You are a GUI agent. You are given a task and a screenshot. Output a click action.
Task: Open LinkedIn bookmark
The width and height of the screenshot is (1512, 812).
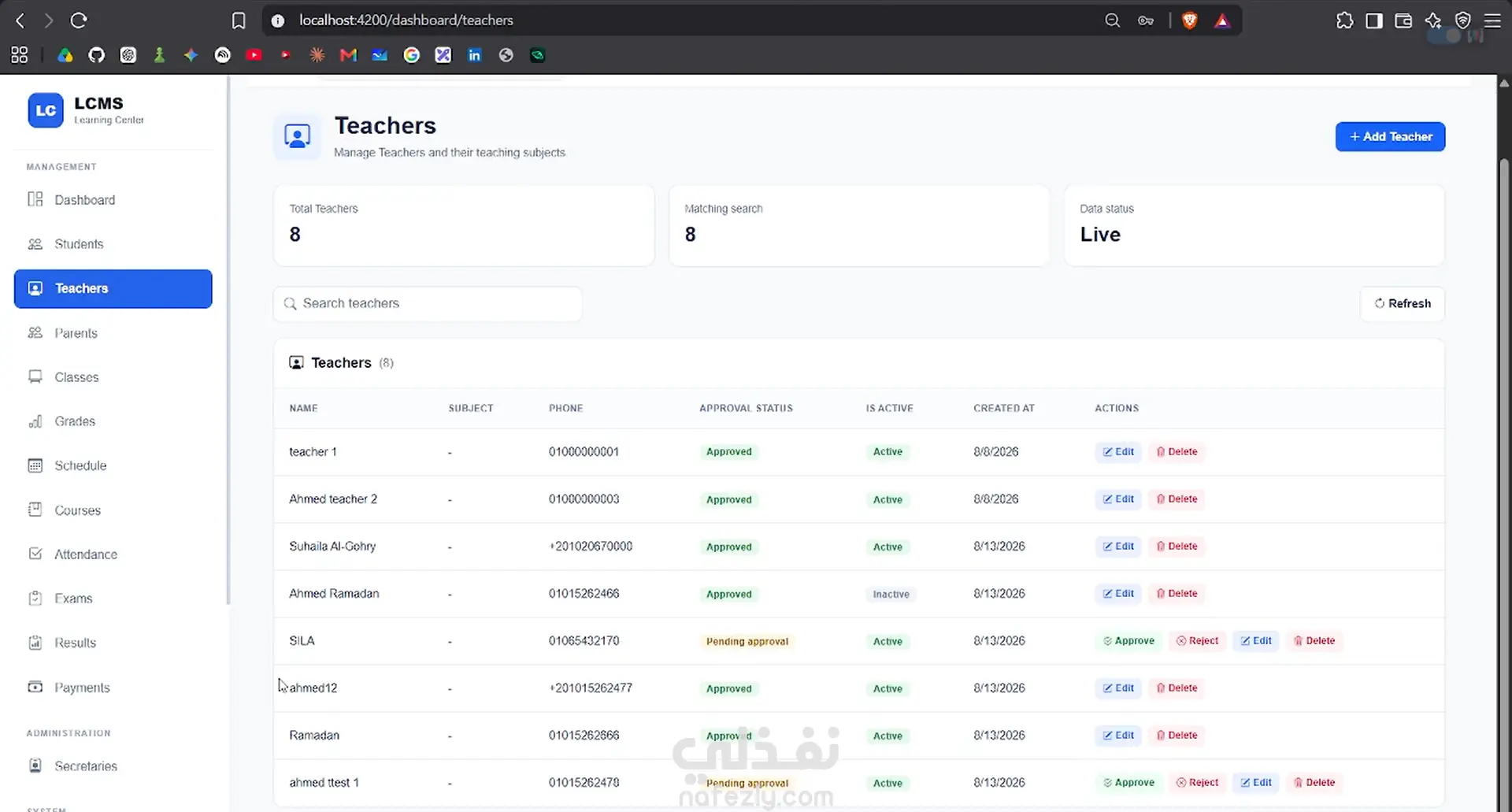[x=474, y=55]
